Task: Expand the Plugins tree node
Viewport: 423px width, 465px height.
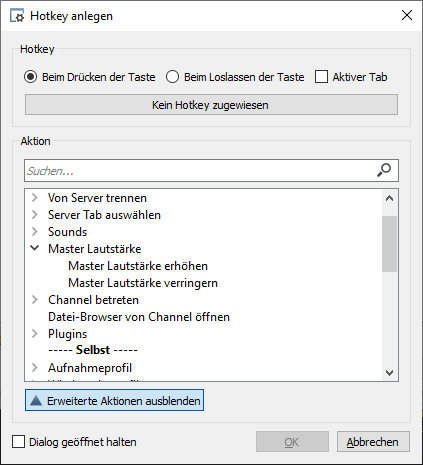Action: point(35,333)
